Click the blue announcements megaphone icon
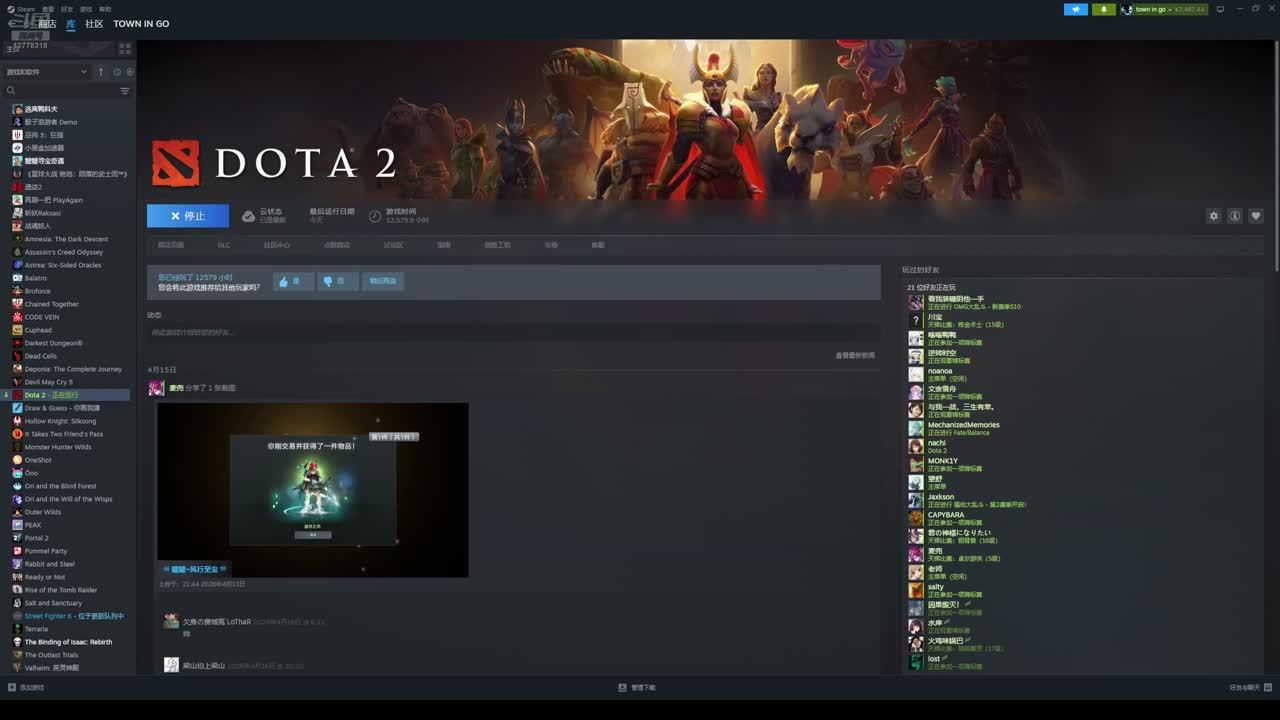Viewport: 1280px width, 720px height. tap(1076, 9)
